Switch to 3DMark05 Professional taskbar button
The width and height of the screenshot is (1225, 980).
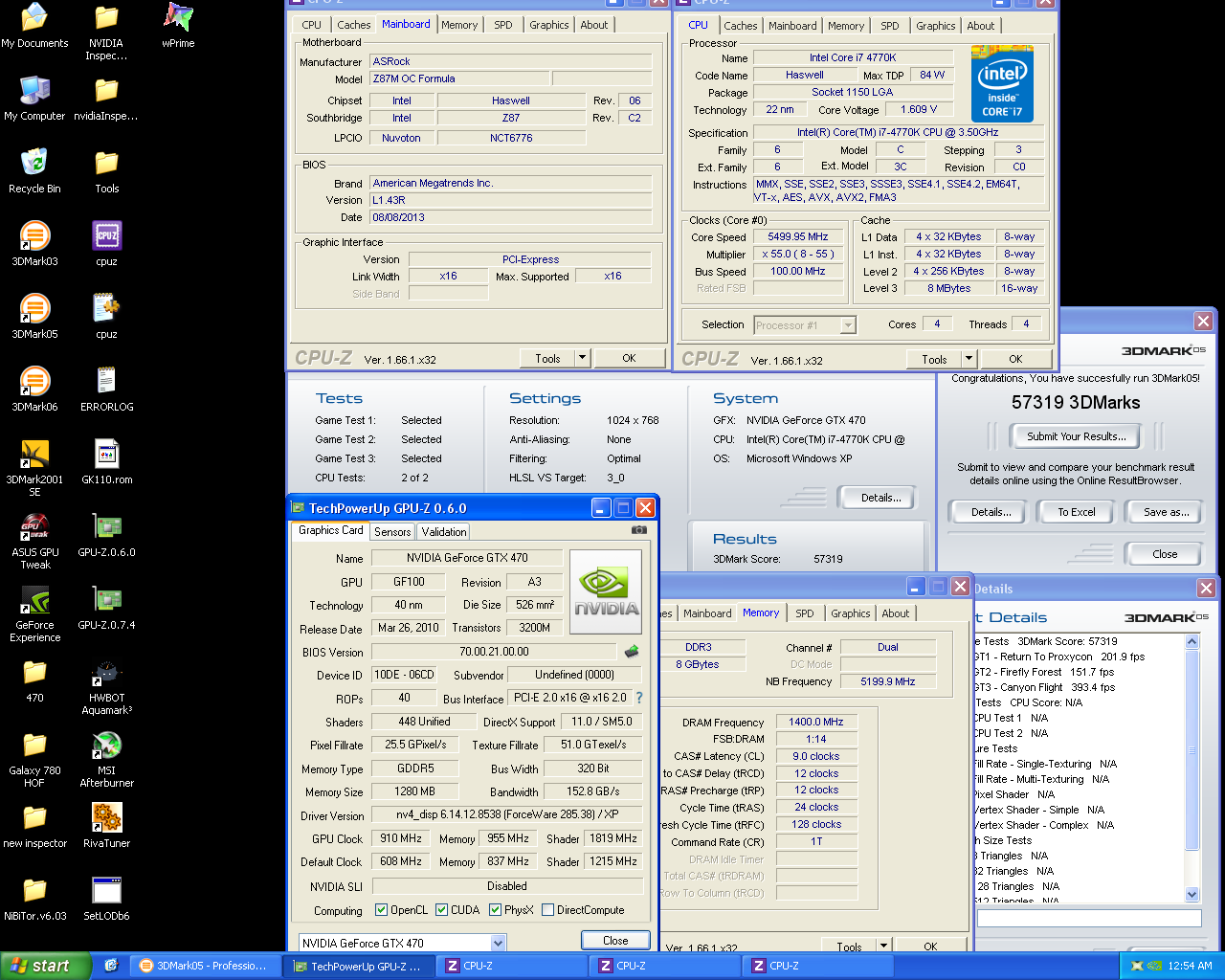[205, 966]
